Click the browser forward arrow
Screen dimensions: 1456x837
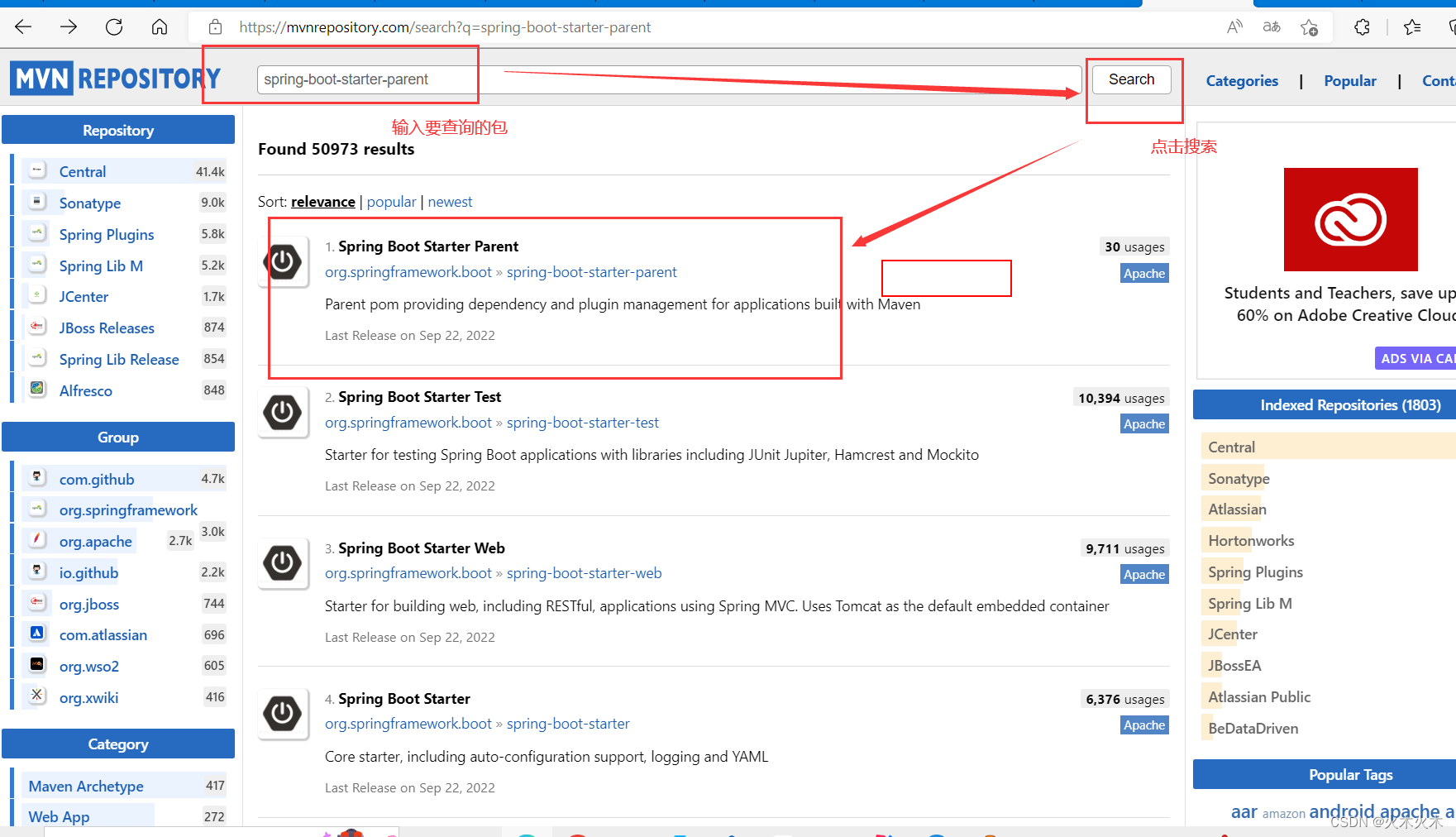pyautogui.click(x=69, y=27)
